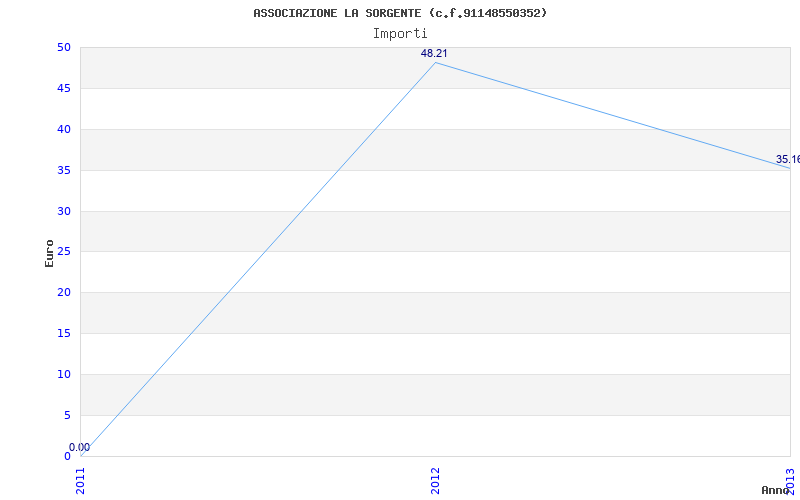The image size is (800, 500).
Task: Click the 'Importi' subtitle
Action: pos(400,34)
